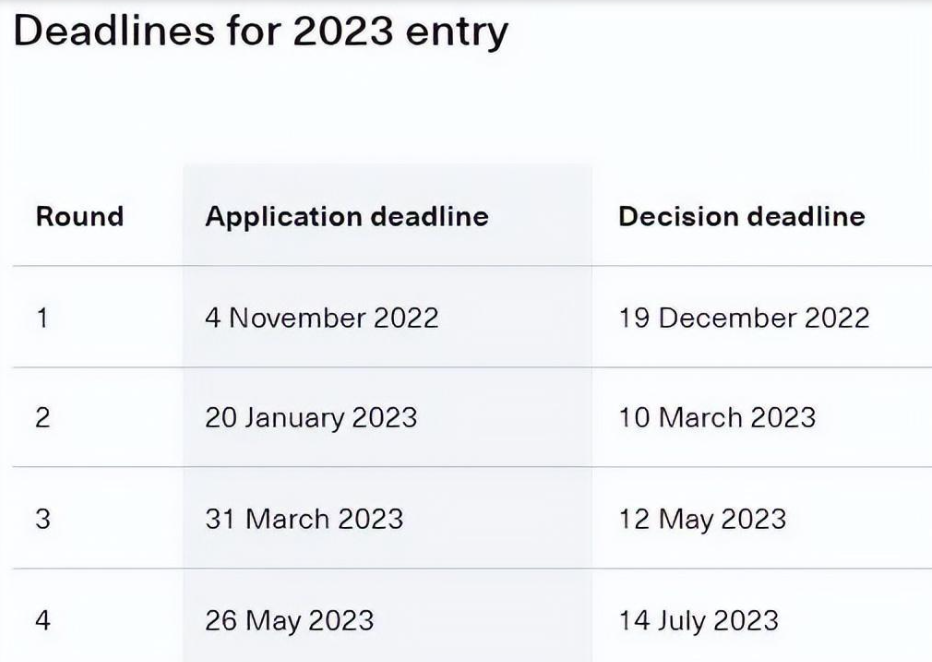Click the 'Deadlines for 2023 entry' heading
Image resolution: width=932 pixels, height=662 pixels.
point(260,30)
